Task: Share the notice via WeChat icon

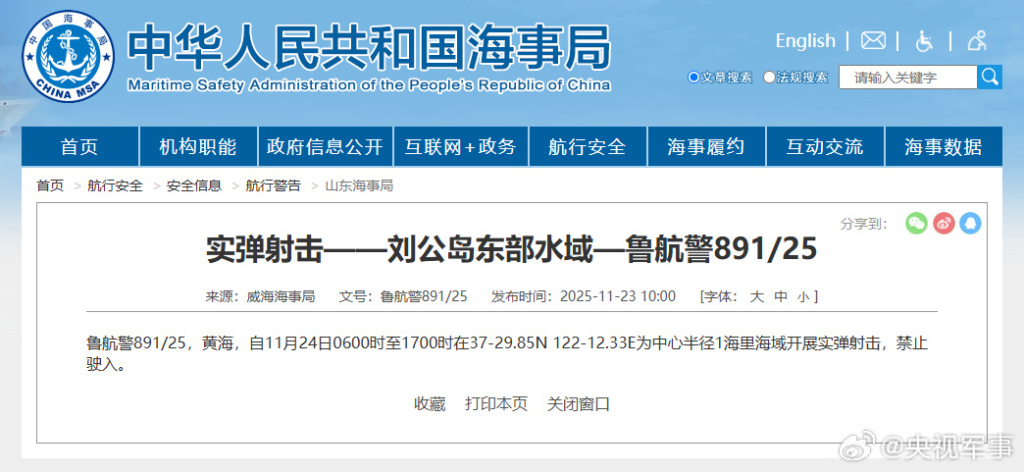Action: (x=916, y=223)
